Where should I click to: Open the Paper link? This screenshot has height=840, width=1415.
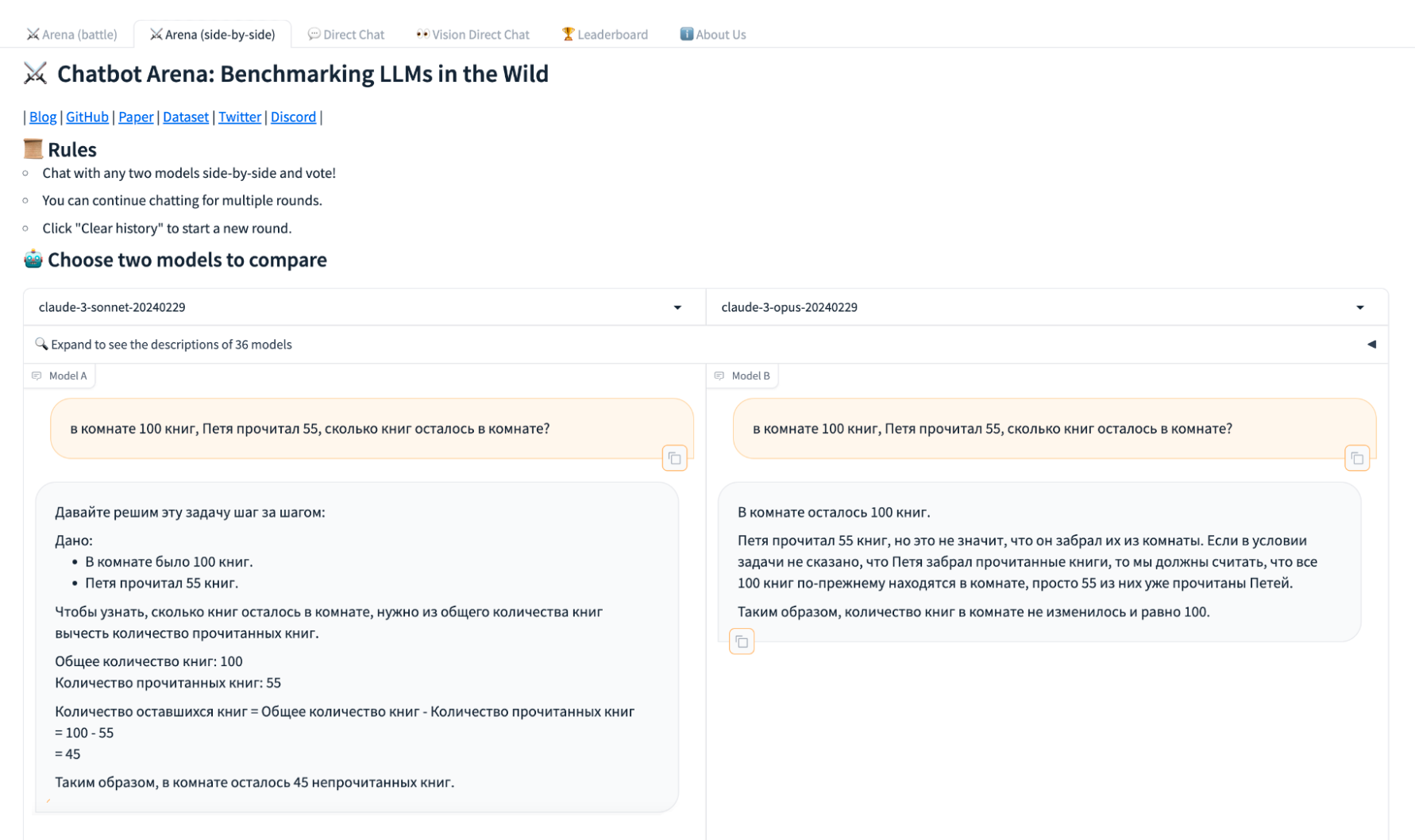(136, 118)
